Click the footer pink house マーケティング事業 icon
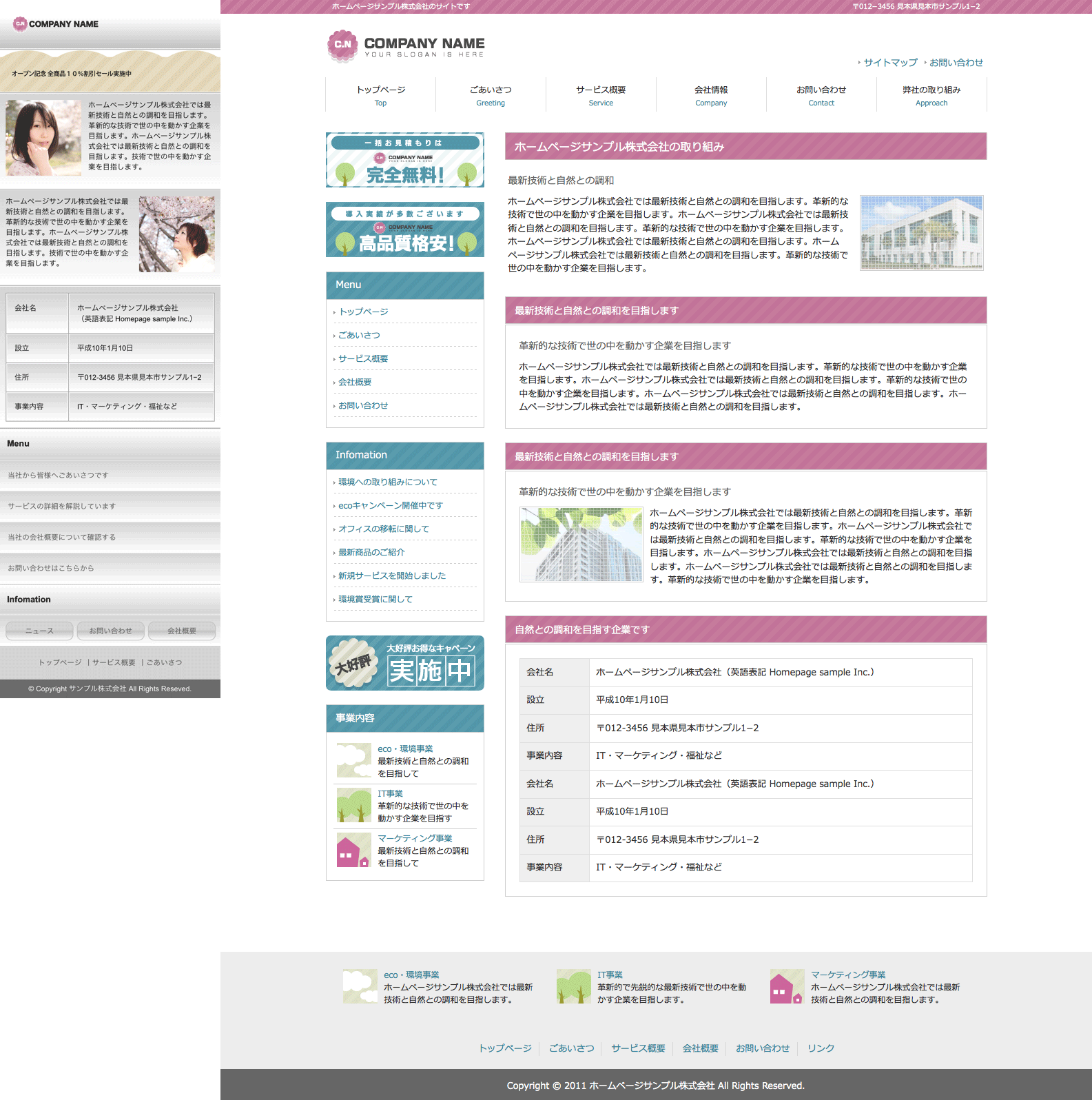1092x1100 pixels. [x=787, y=986]
